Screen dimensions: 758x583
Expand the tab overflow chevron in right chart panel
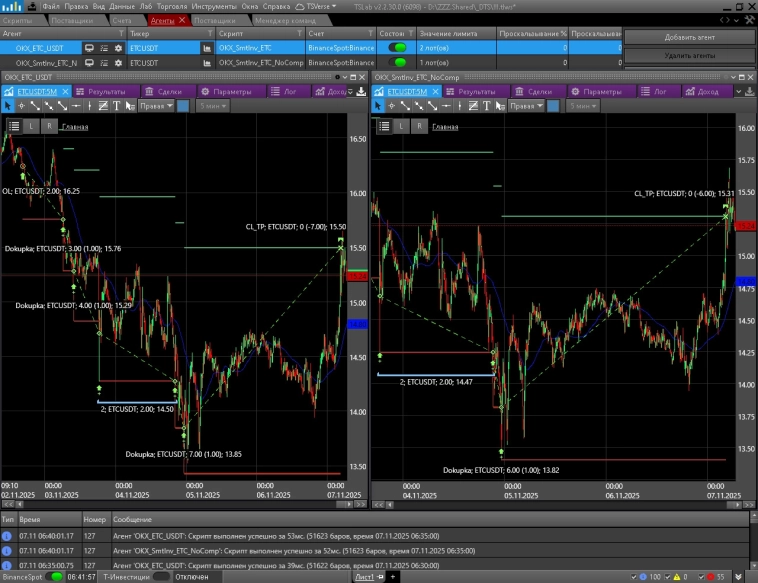[x=737, y=91]
